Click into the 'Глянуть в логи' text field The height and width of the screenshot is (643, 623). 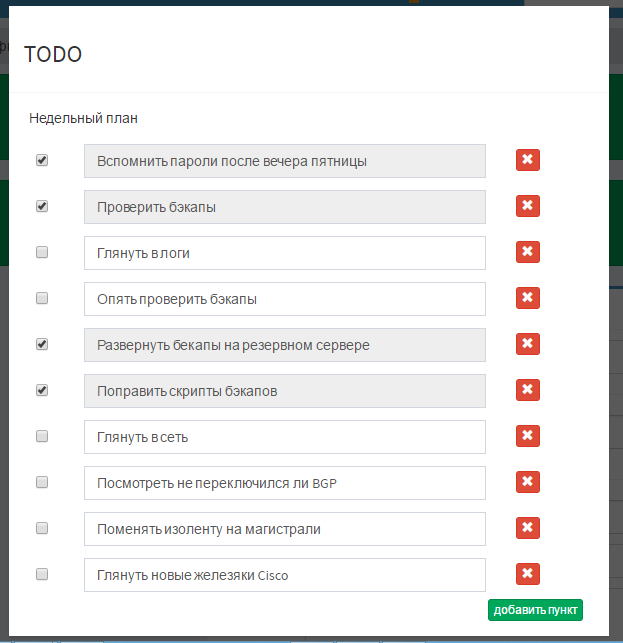point(285,253)
